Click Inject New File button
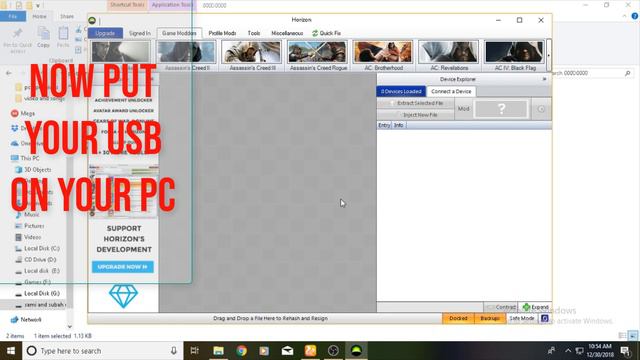The height and width of the screenshot is (360, 640). [x=416, y=115]
